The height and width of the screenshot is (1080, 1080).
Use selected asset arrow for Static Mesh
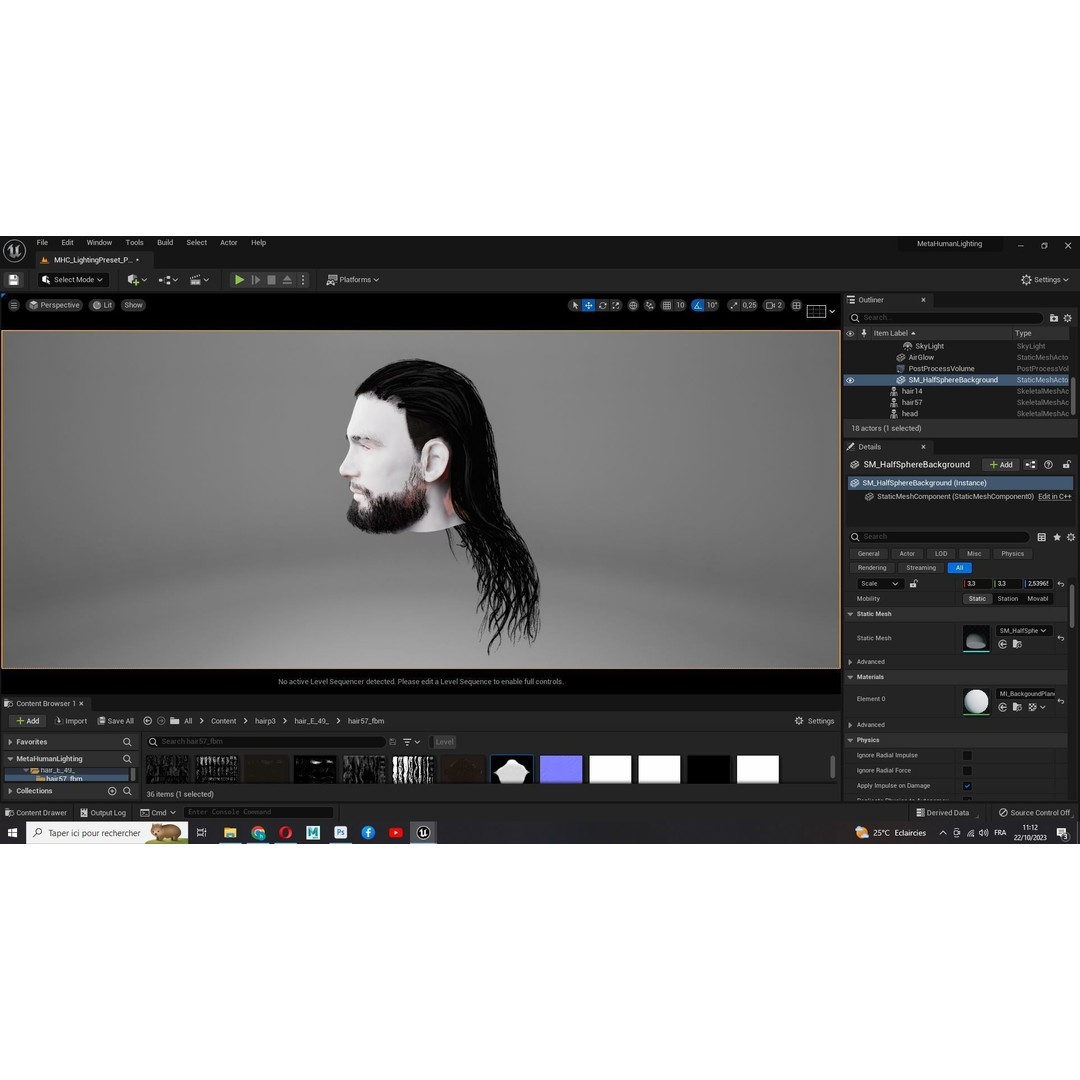point(1002,645)
